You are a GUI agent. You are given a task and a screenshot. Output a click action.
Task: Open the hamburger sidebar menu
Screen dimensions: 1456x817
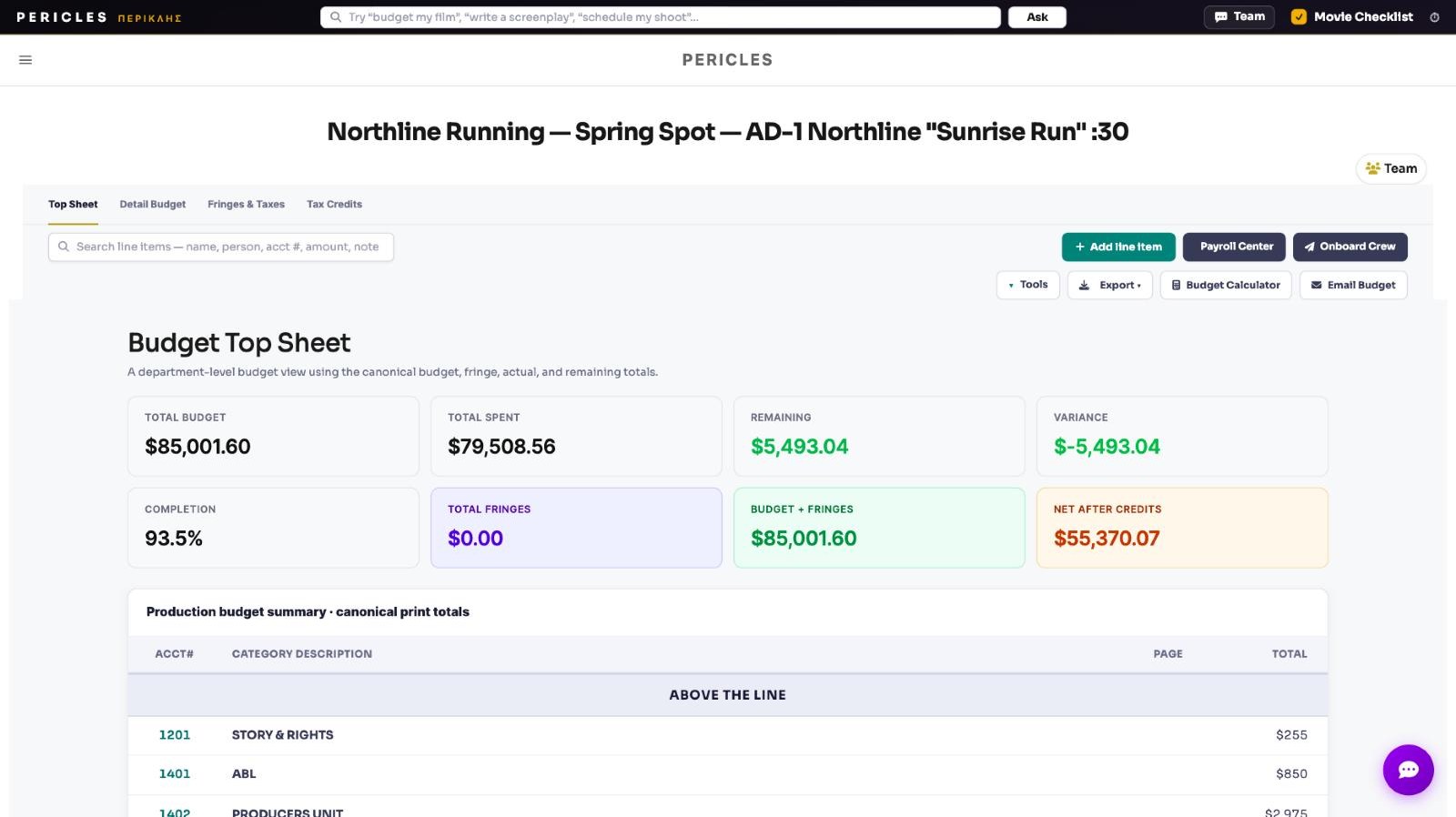click(x=25, y=60)
